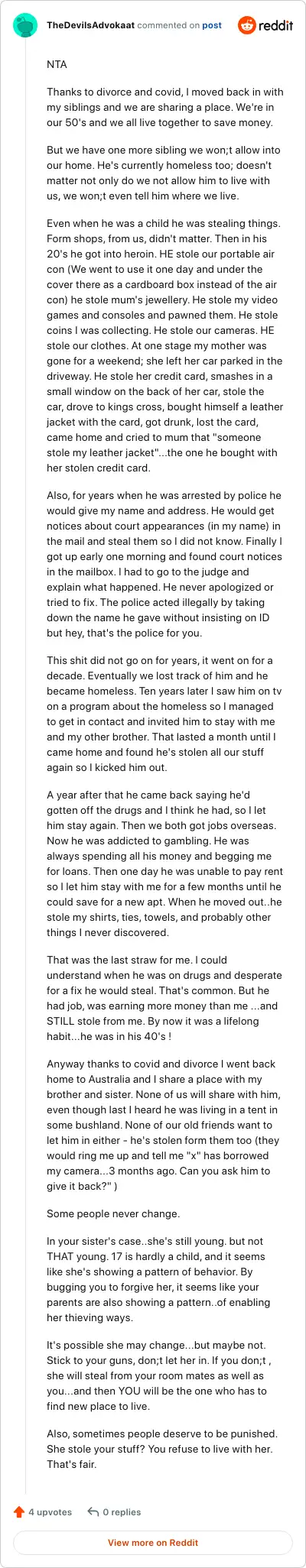306x1568 pixels.
Task: Open the '0 replies' label
Action: click(122, 1511)
